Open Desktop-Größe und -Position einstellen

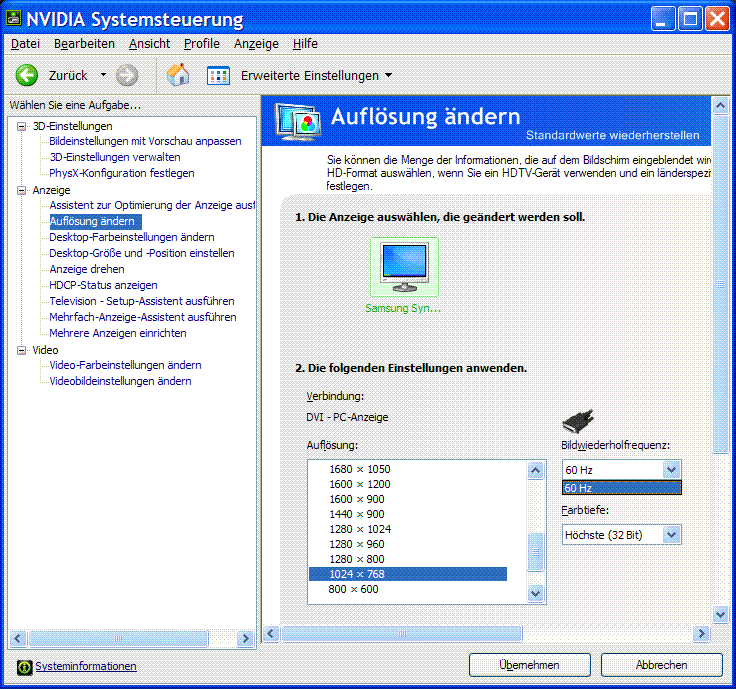(142, 253)
